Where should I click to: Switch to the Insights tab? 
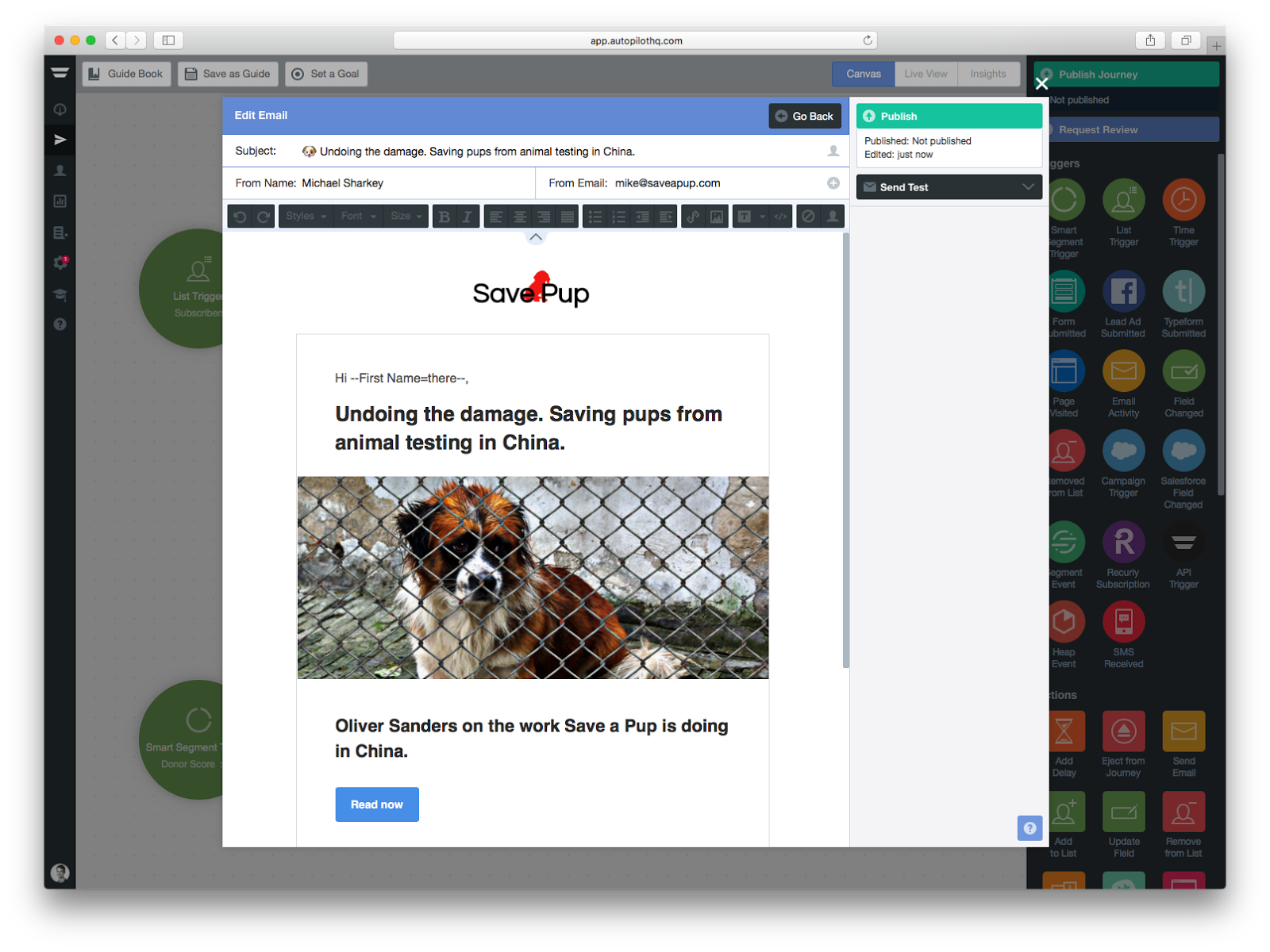click(x=988, y=74)
